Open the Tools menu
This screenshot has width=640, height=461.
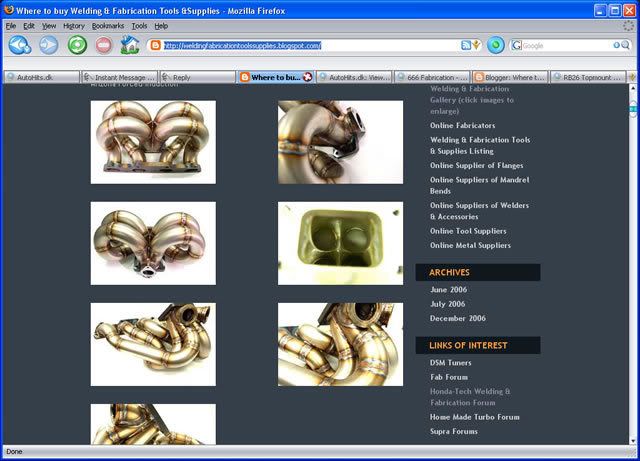coord(139,26)
